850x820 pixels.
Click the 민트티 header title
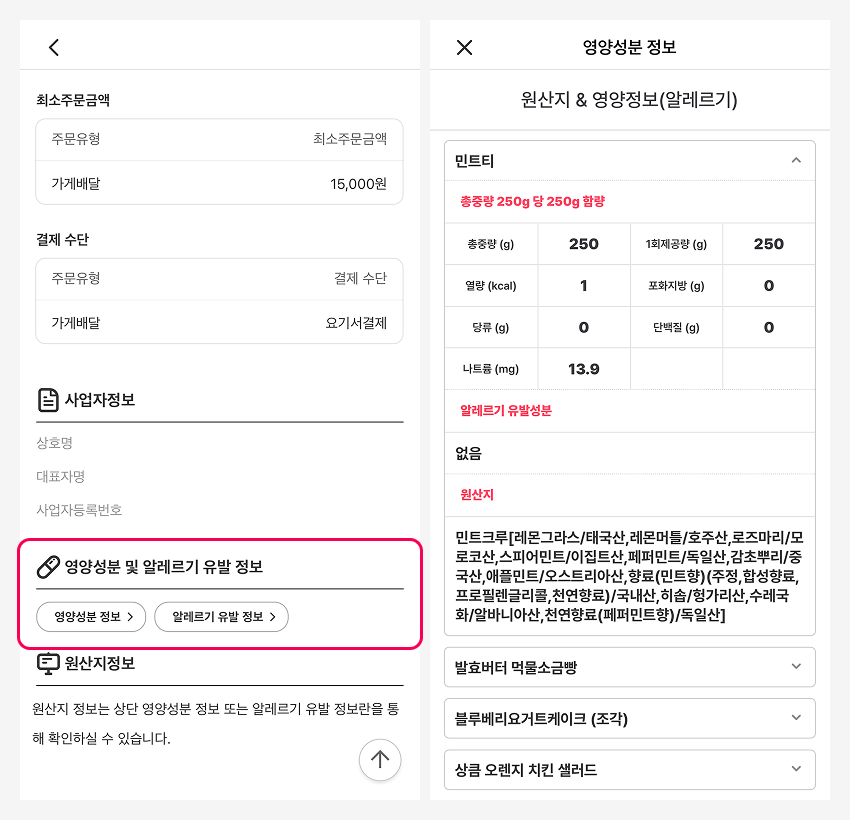pyautogui.click(x=474, y=161)
